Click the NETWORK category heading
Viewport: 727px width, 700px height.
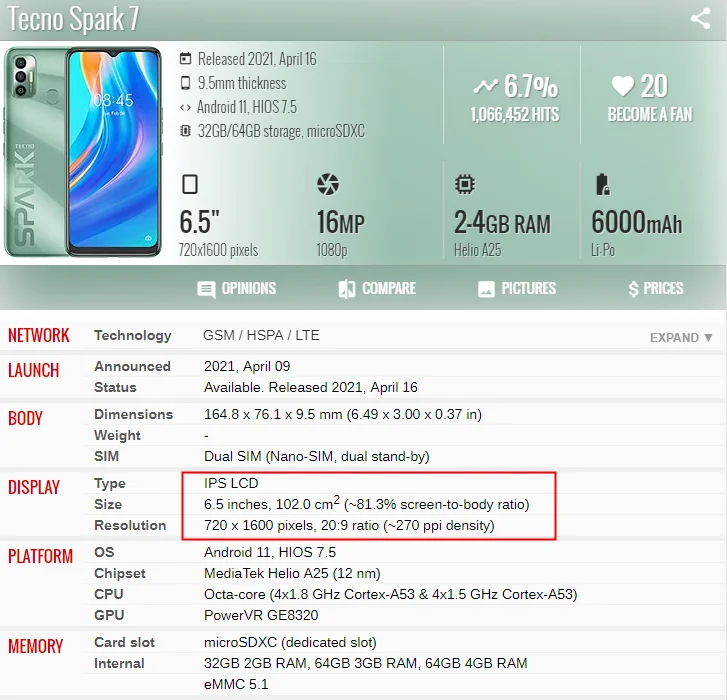coord(39,335)
